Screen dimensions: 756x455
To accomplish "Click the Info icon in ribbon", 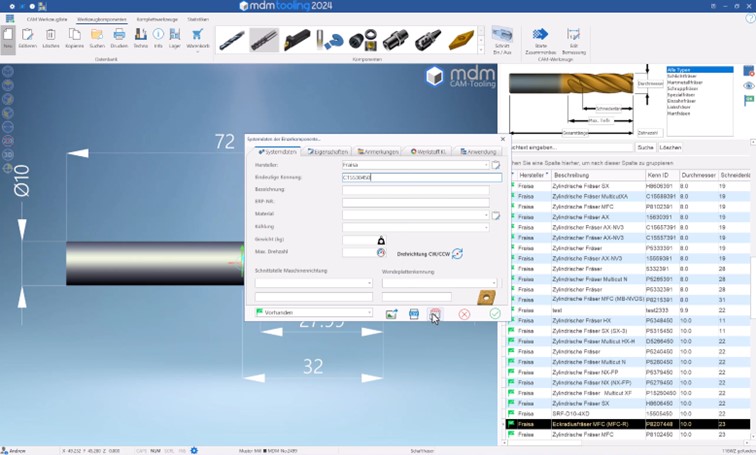I will point(158,38).
